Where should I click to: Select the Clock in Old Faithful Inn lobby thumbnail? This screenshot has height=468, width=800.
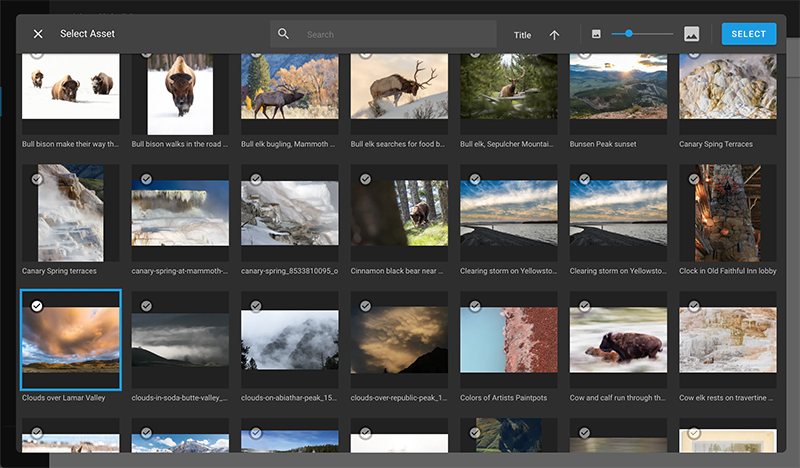pos(728,213)
